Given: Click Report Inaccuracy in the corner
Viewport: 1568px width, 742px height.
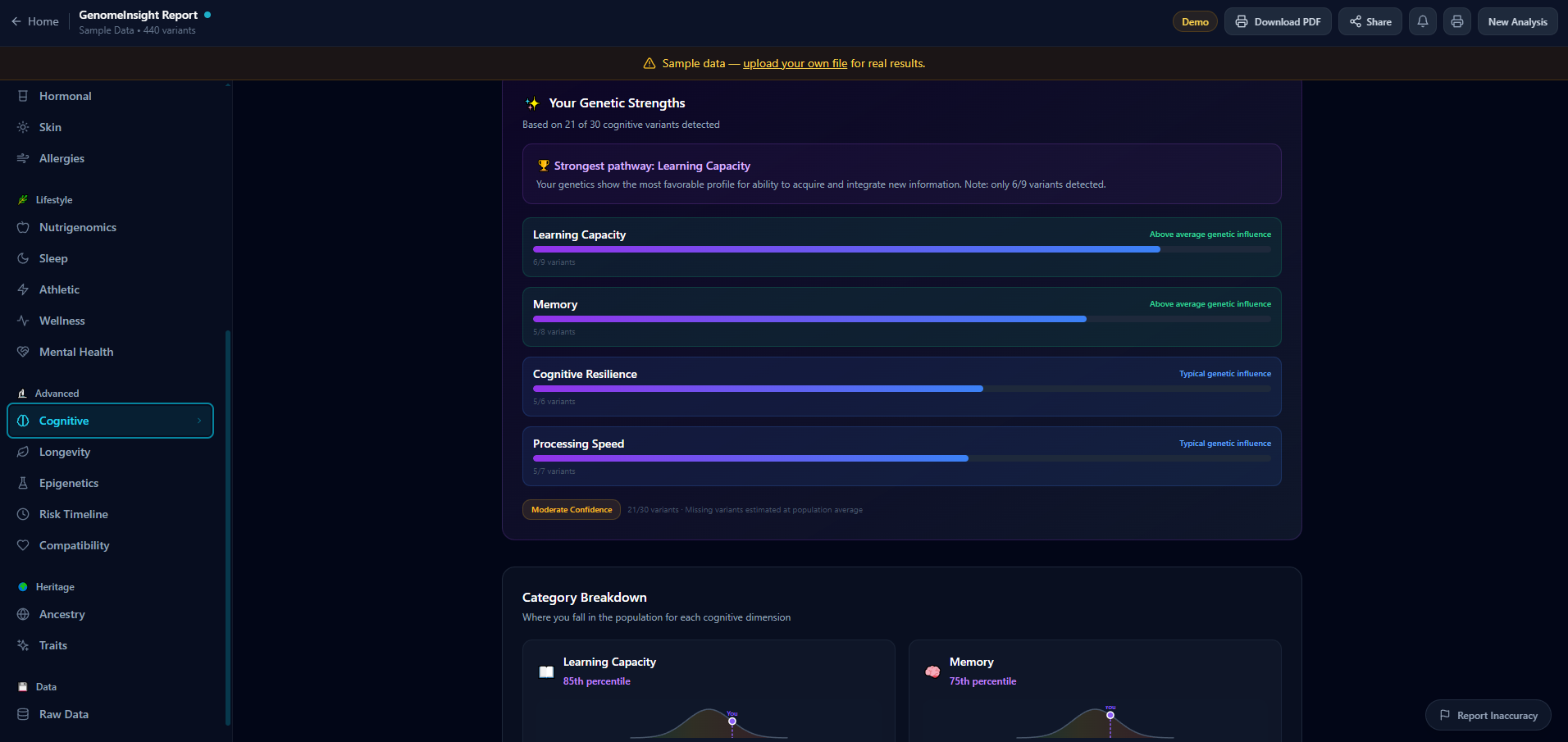Looking at the screenshot, I should (1487, 715).
